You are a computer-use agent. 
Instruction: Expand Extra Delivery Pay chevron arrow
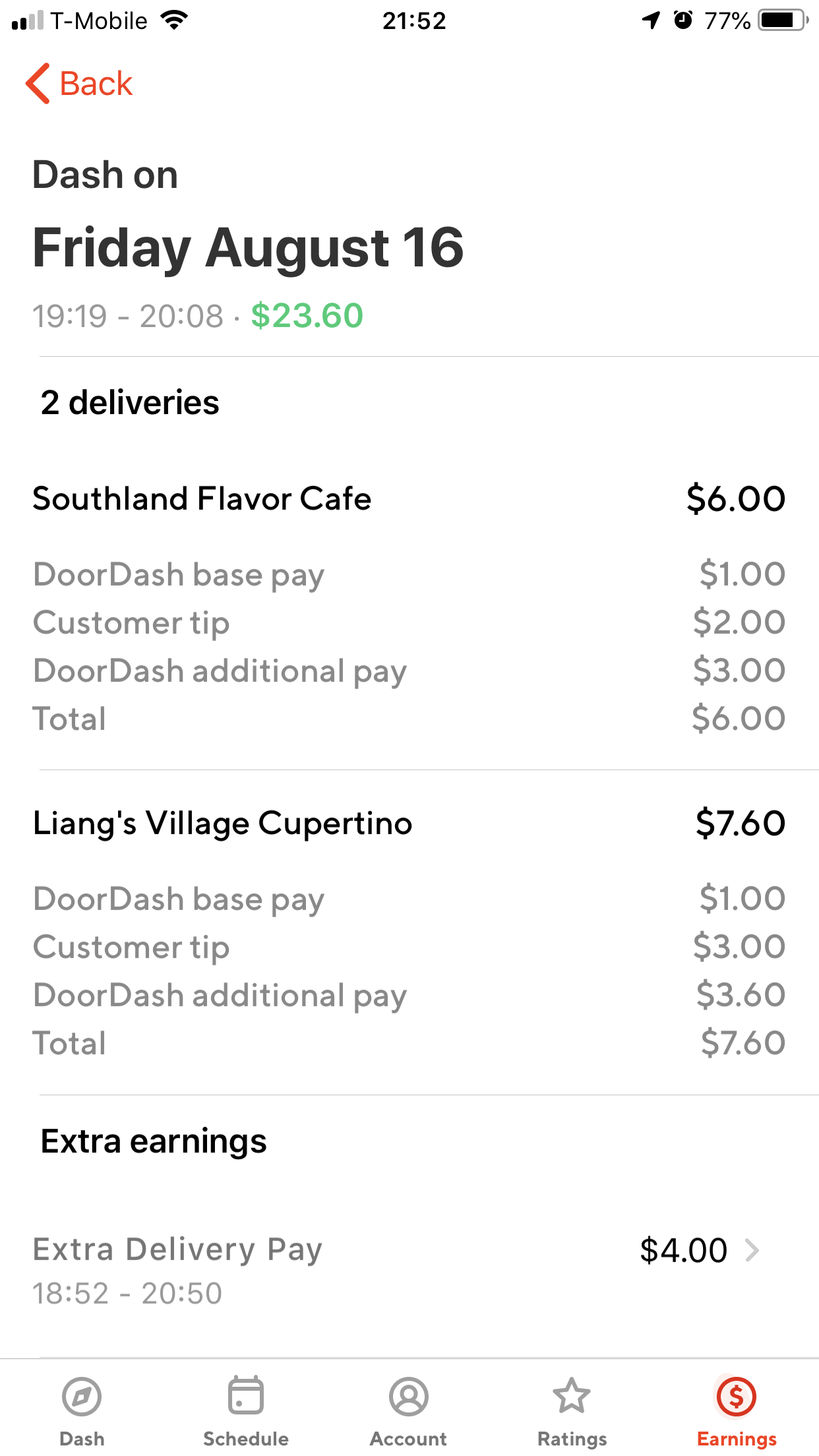tap(752, 1250)
